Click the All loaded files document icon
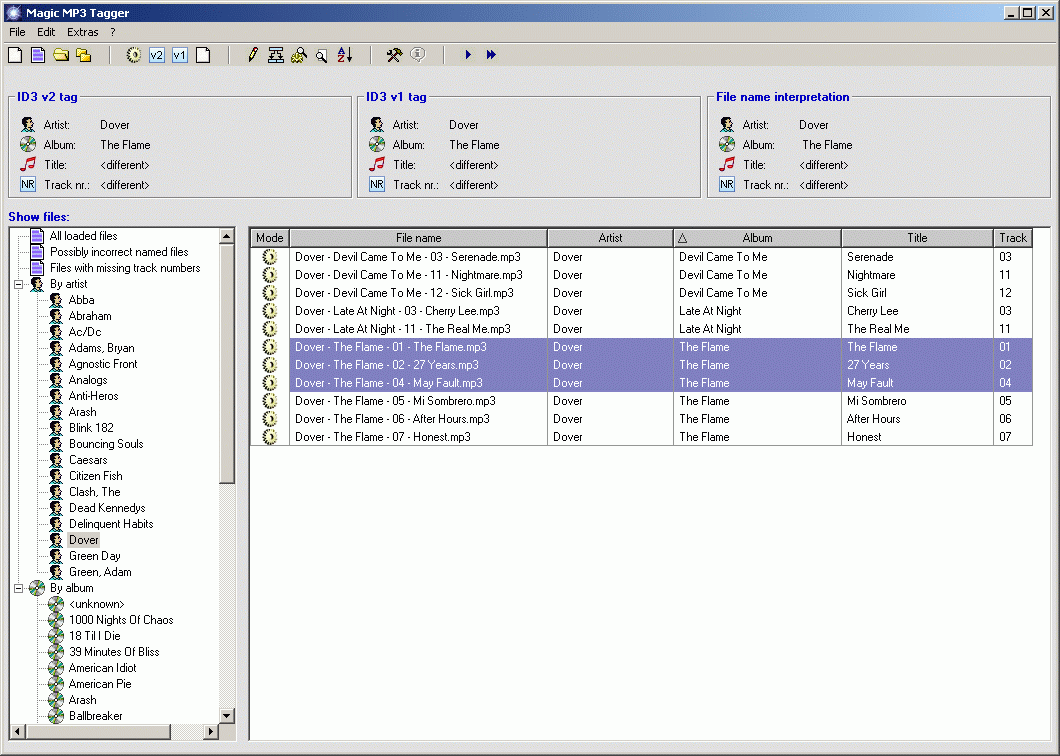 pyautogui.click(x=38, y=235)
